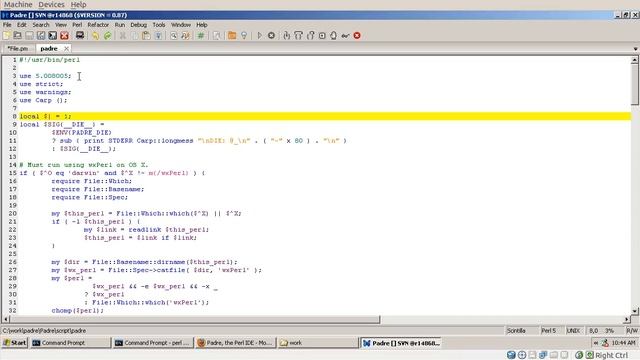Screen dimensions: 640x360
Task: Click the horizontal scrollbar right arrow
Action: coord(627,319)
